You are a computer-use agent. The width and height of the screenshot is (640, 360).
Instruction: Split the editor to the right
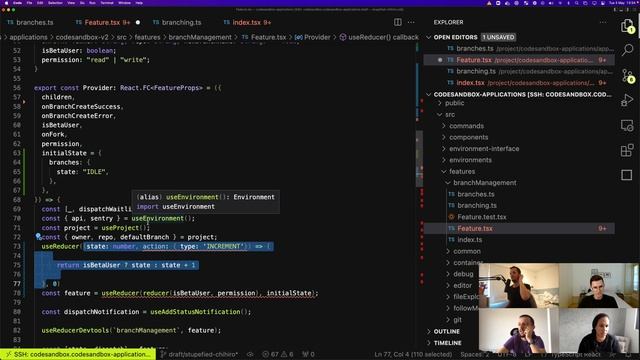398,22
